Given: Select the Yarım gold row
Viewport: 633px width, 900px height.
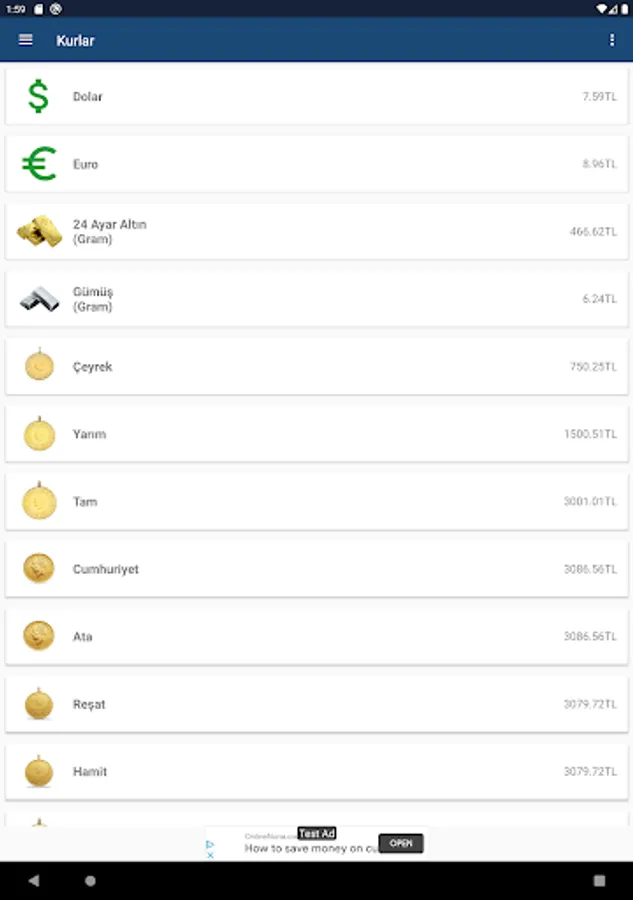Looking at the screenshot, I should pos(317,434).
